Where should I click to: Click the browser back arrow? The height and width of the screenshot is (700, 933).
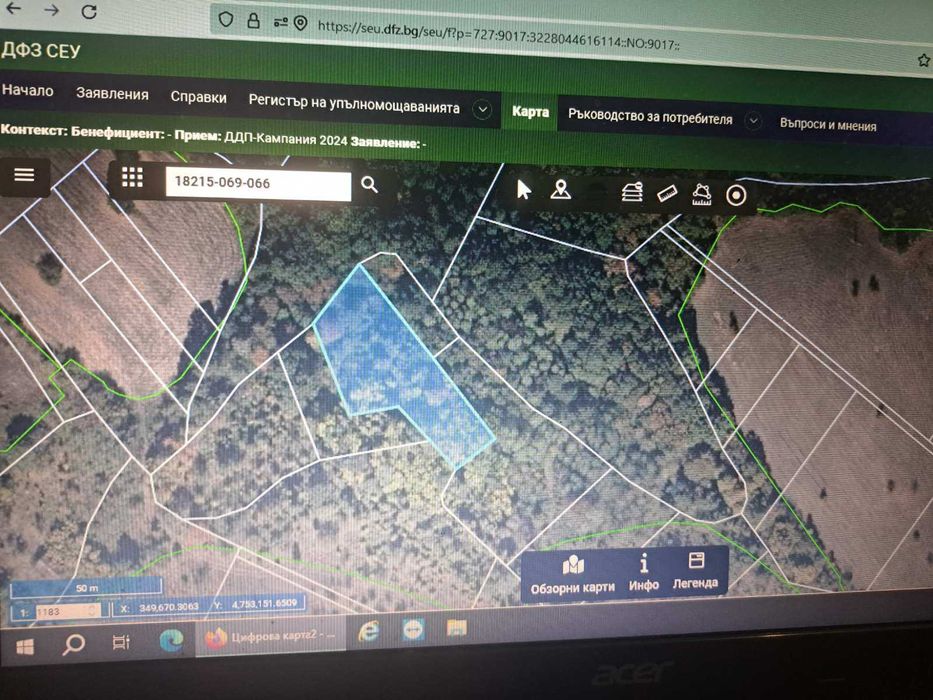coord(13,9)
